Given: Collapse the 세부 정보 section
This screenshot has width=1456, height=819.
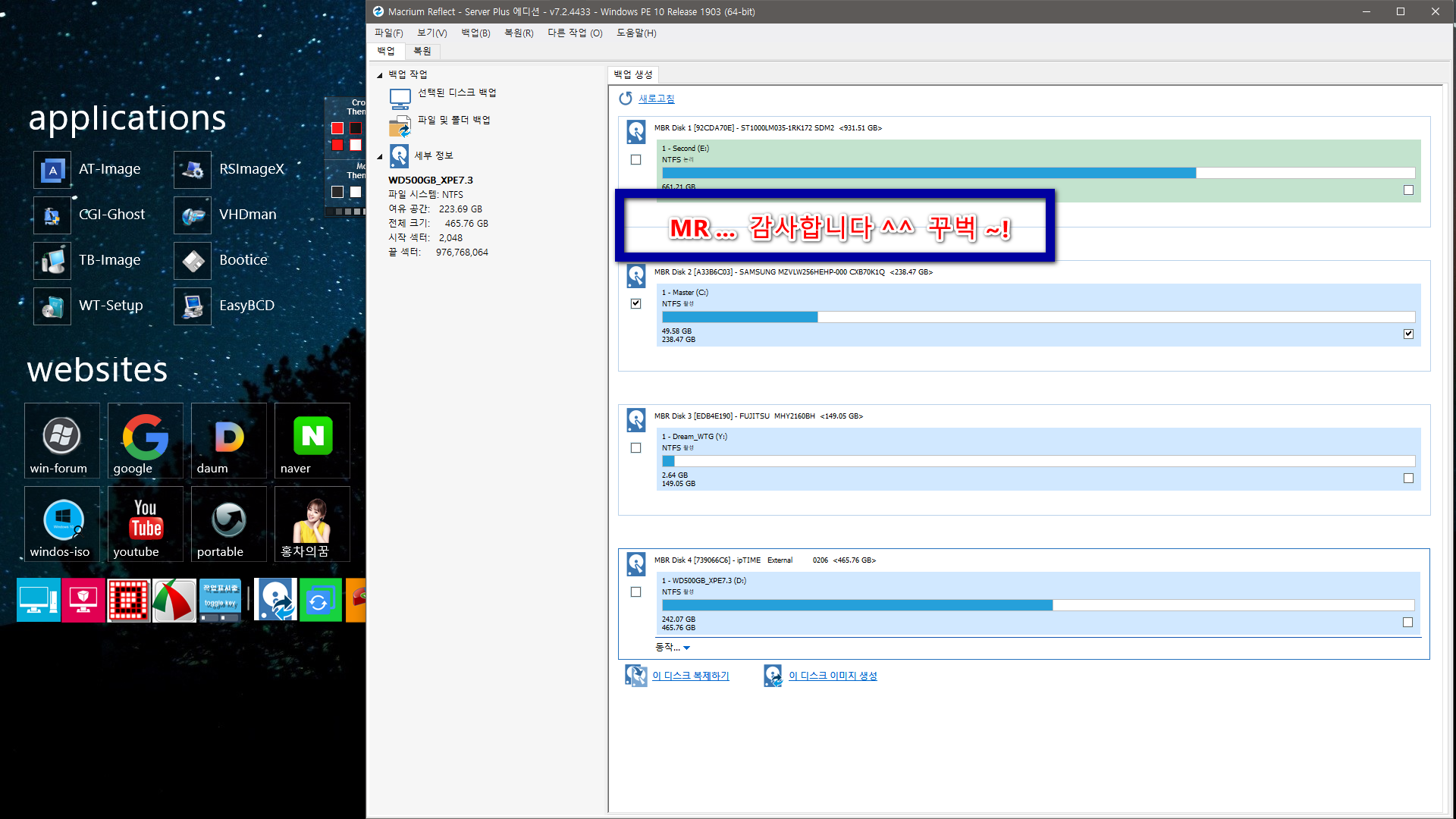Looking at the screenshot, I should [x=380, y=157].
